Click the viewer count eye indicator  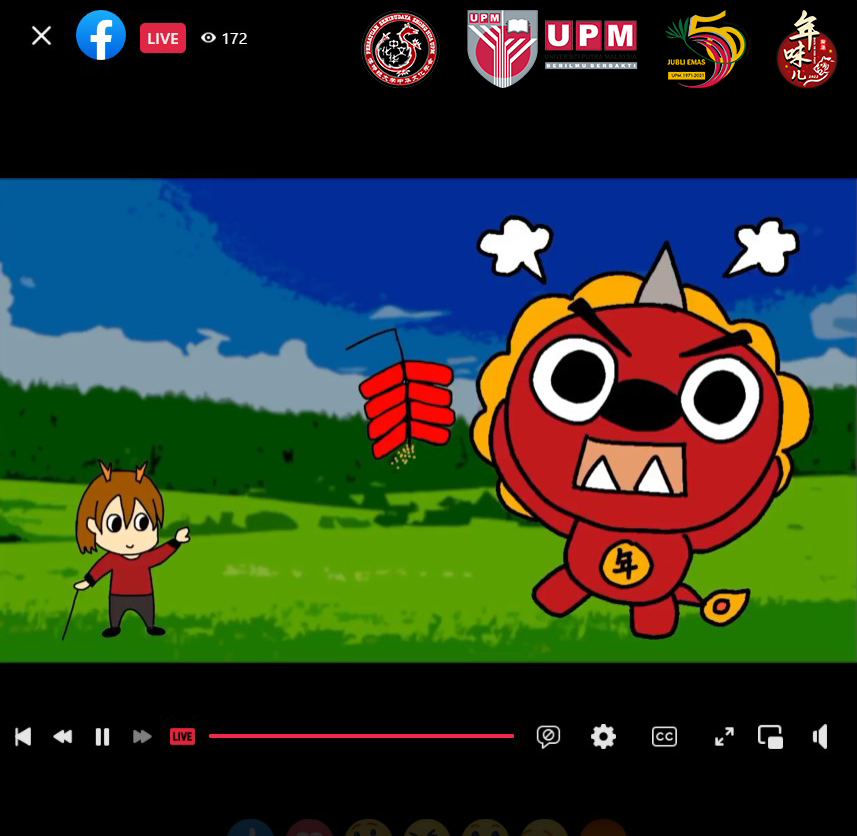(x=223, y=38)
